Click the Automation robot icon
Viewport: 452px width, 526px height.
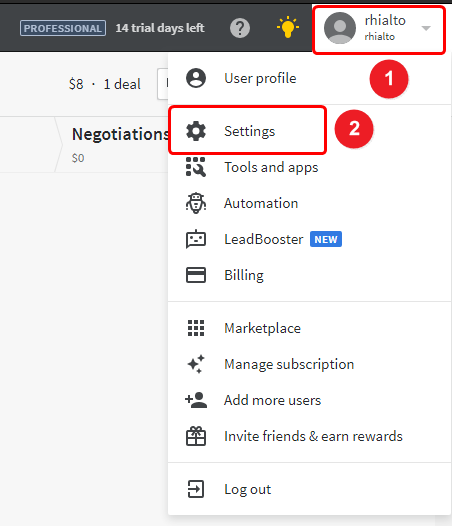pos(196,203)
